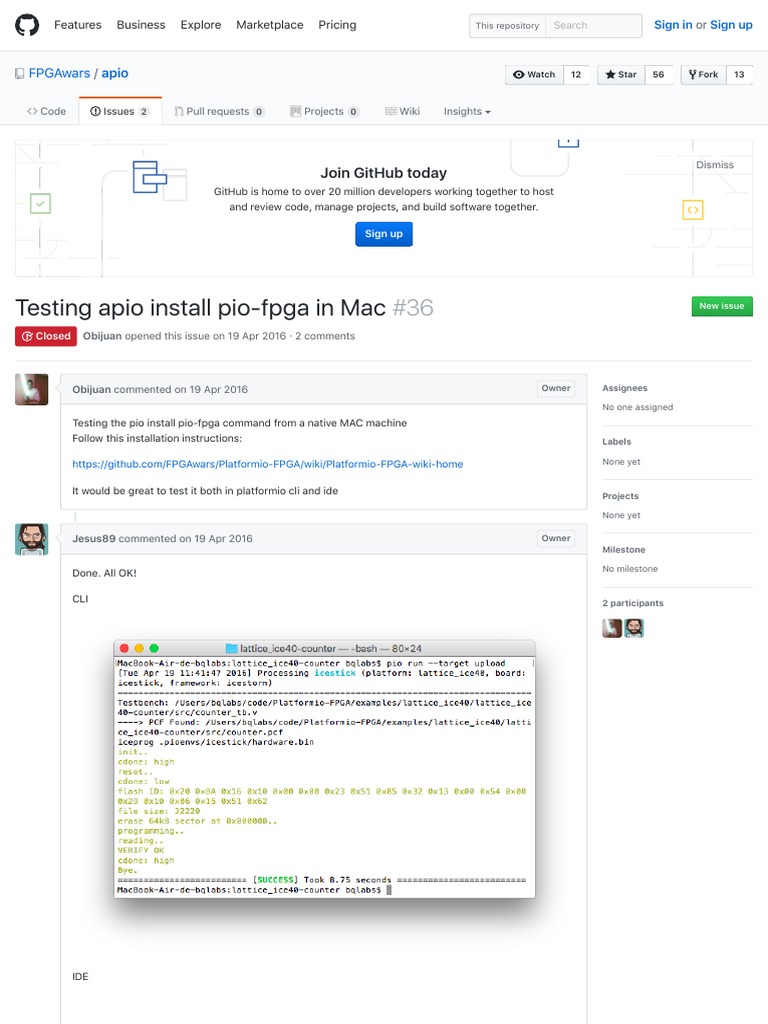This screenshot has height=1024, width=768.
Task: Switch to the Code tab
Action: coord(46,111)
